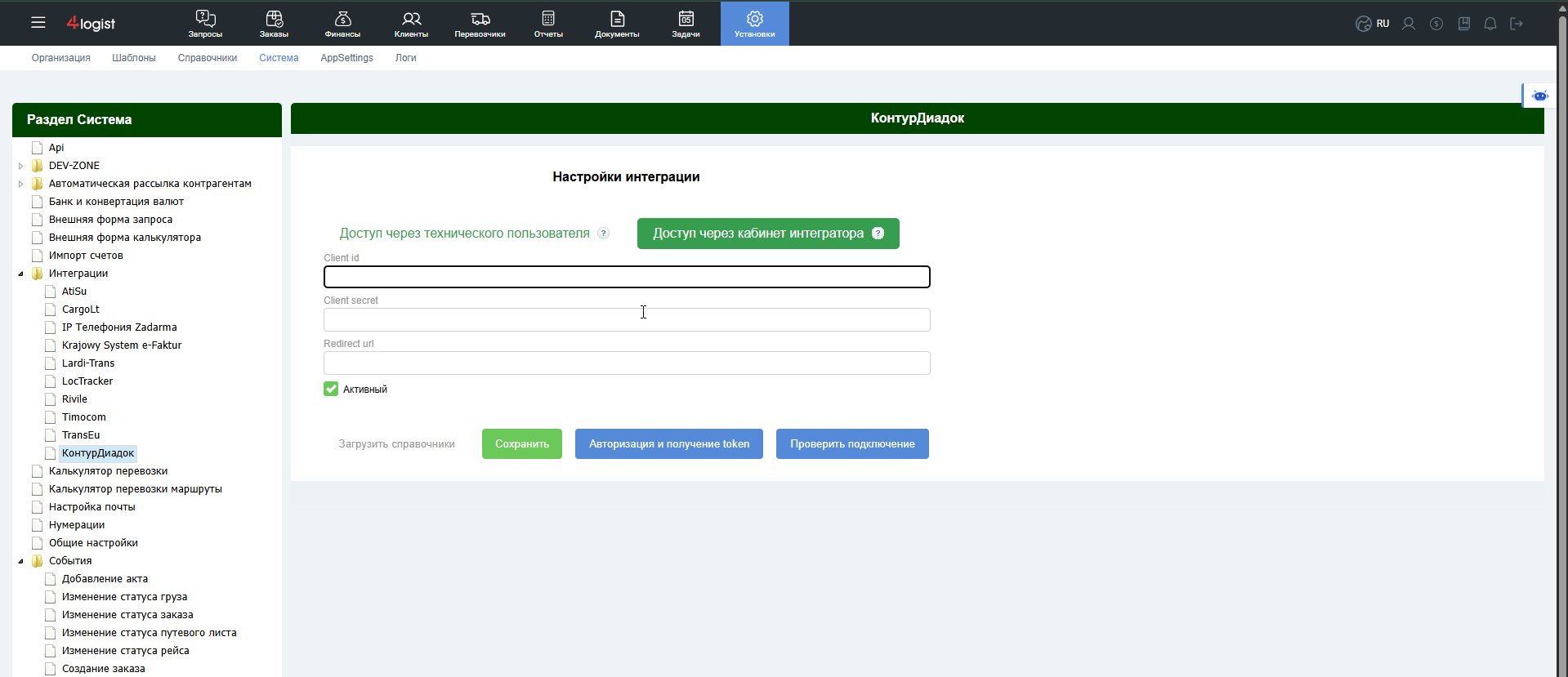This screenshot has width=1568, height=677.
Task: Expand Автоматическая рассылка контрагентам node
Action: click(x=20, y=184)
